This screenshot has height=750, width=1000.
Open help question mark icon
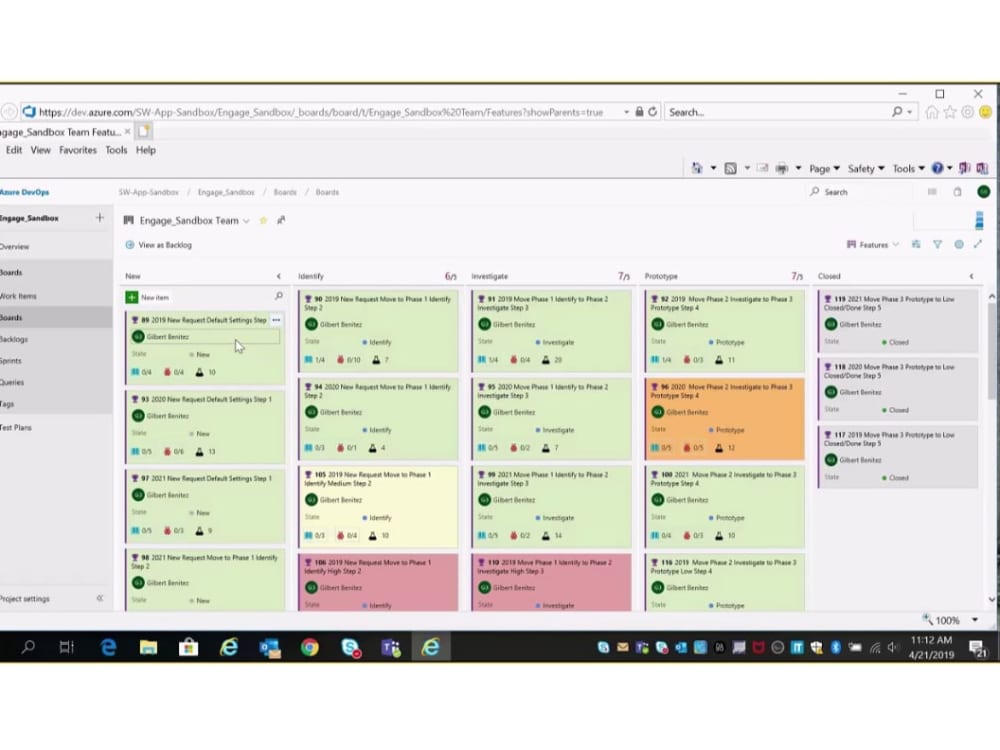[x=937, y=168]
